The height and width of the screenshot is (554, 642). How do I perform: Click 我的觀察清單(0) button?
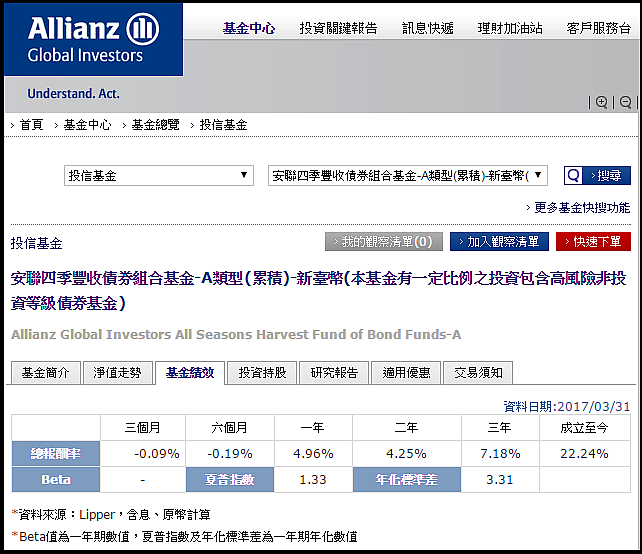pyautogui.click(x=384, y=242)
